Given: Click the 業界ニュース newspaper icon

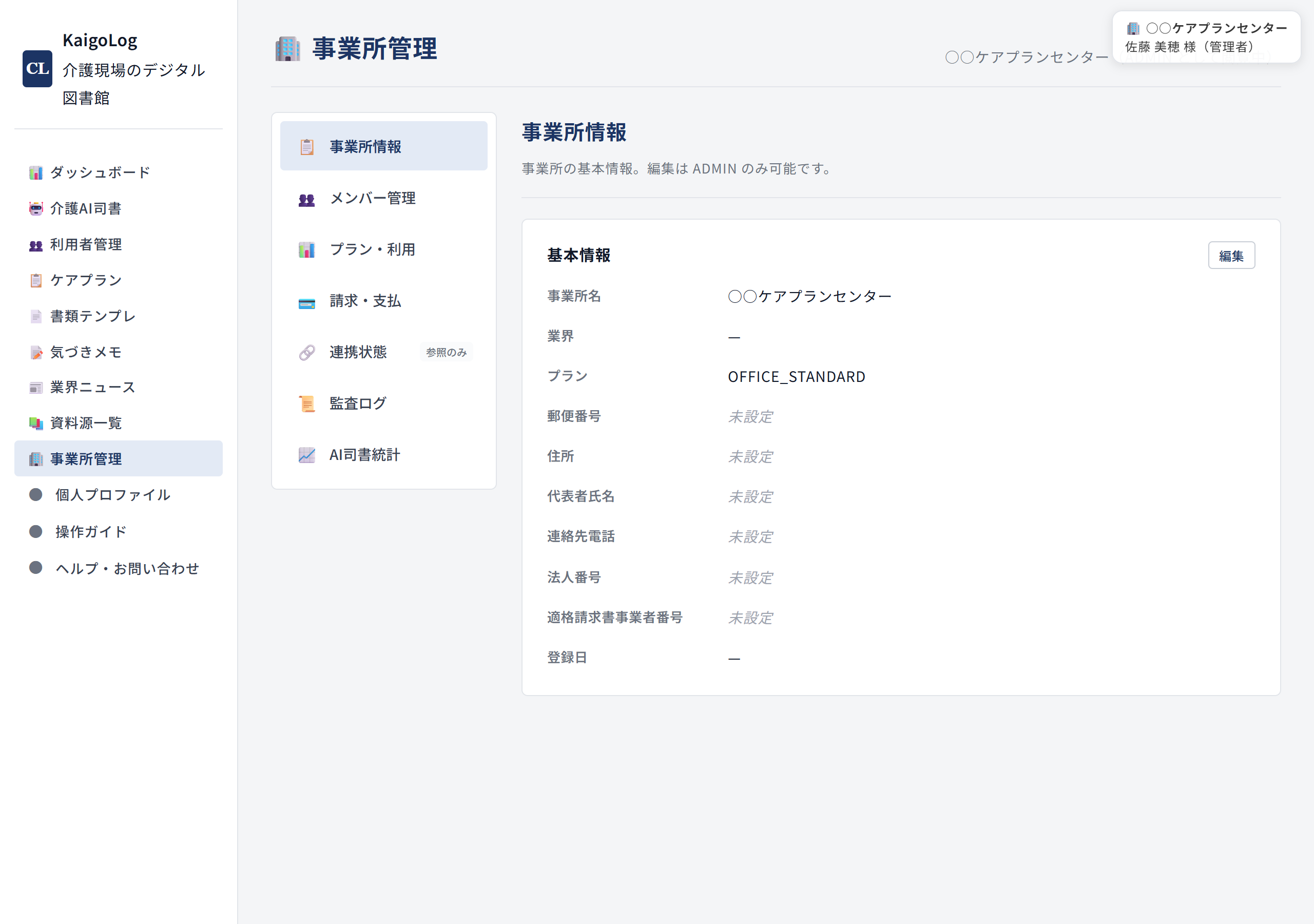Looking at the screenshot, I should 36,388.
